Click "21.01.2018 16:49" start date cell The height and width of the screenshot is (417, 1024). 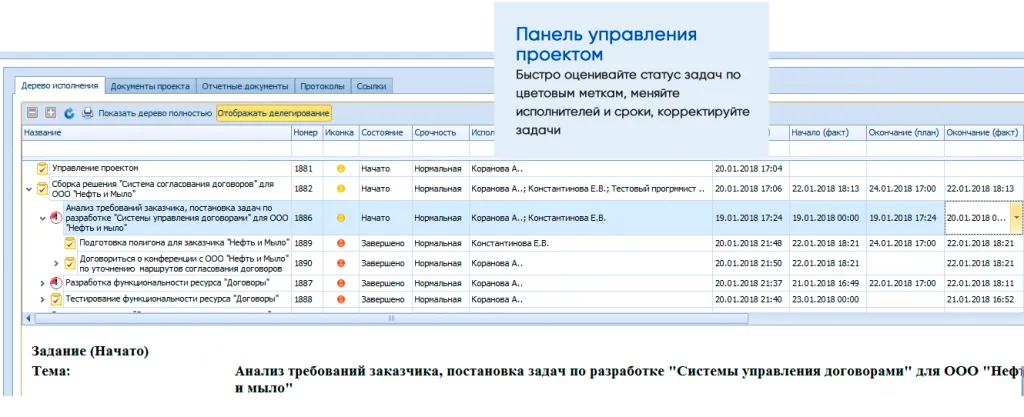826,283
